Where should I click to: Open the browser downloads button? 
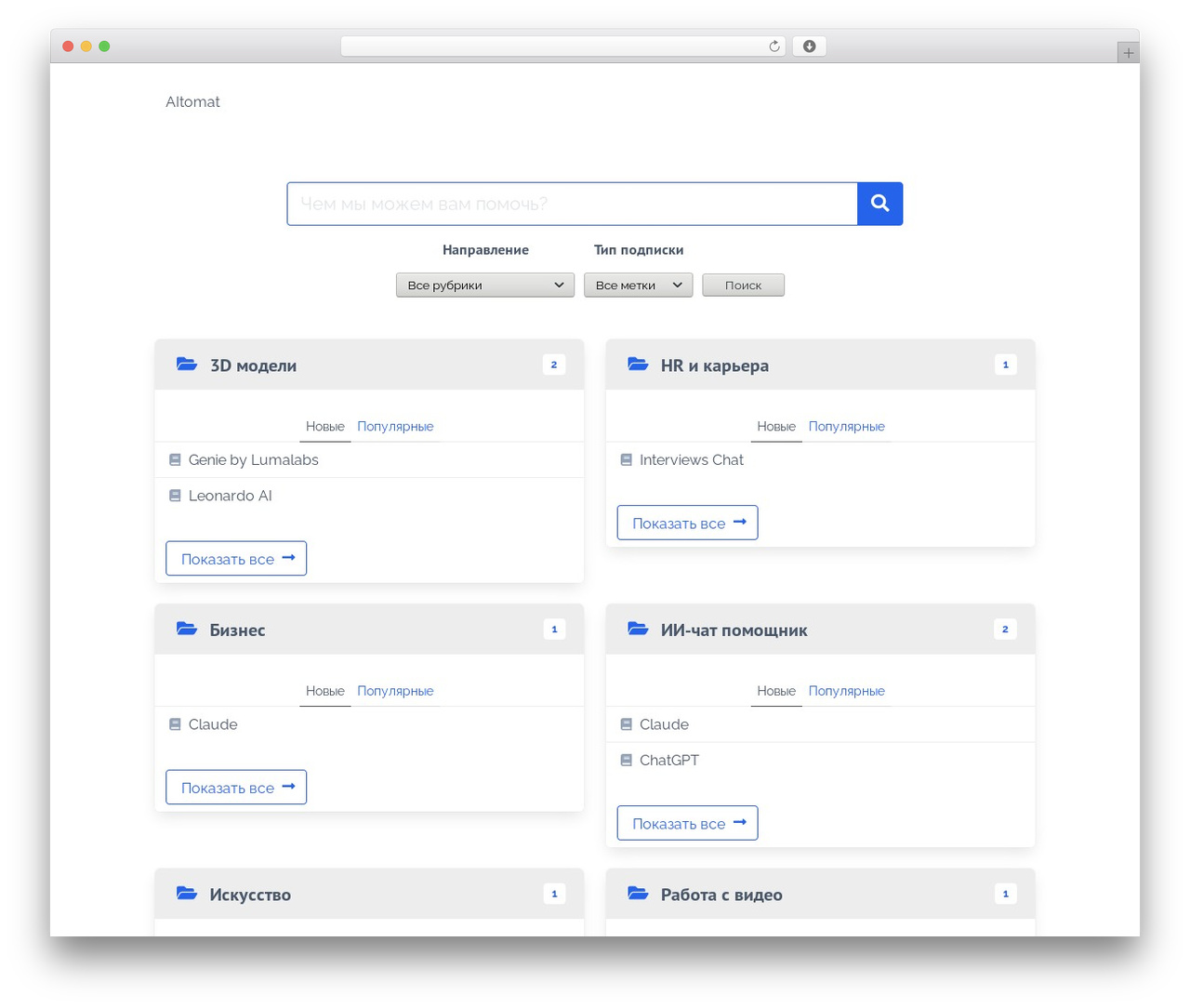(809, 46)
